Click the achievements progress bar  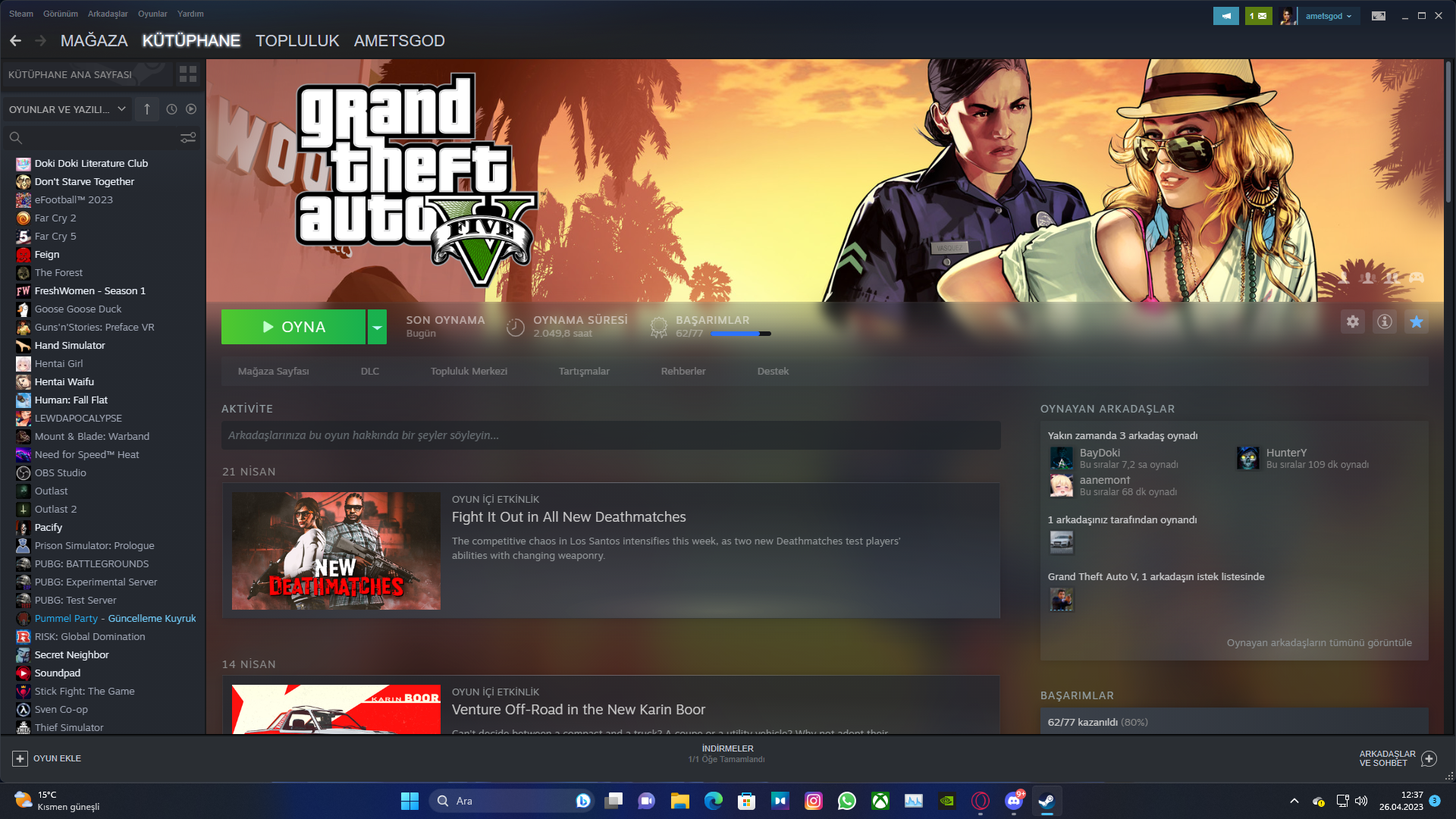pyautogui.click(x=739, y=334)
